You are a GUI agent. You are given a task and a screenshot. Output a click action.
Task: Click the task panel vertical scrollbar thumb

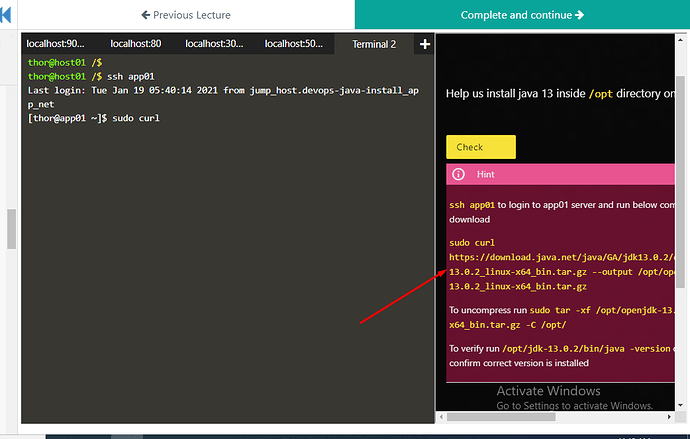(680, 182)
